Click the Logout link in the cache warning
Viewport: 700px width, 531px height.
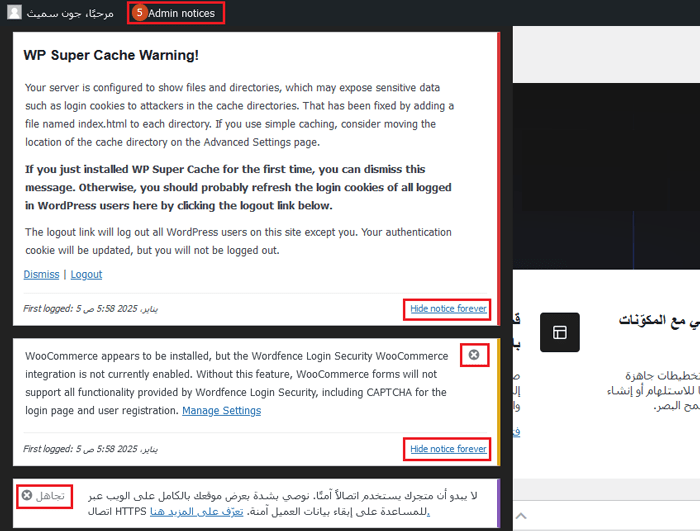coord(86,274)
